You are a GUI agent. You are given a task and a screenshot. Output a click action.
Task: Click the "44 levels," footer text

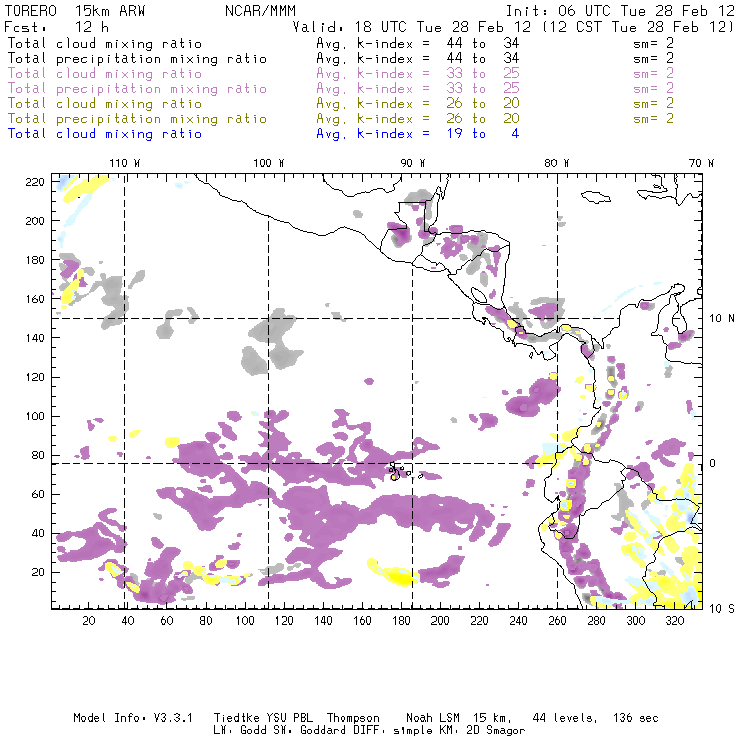pyautogui.click(x=565, y=718)
